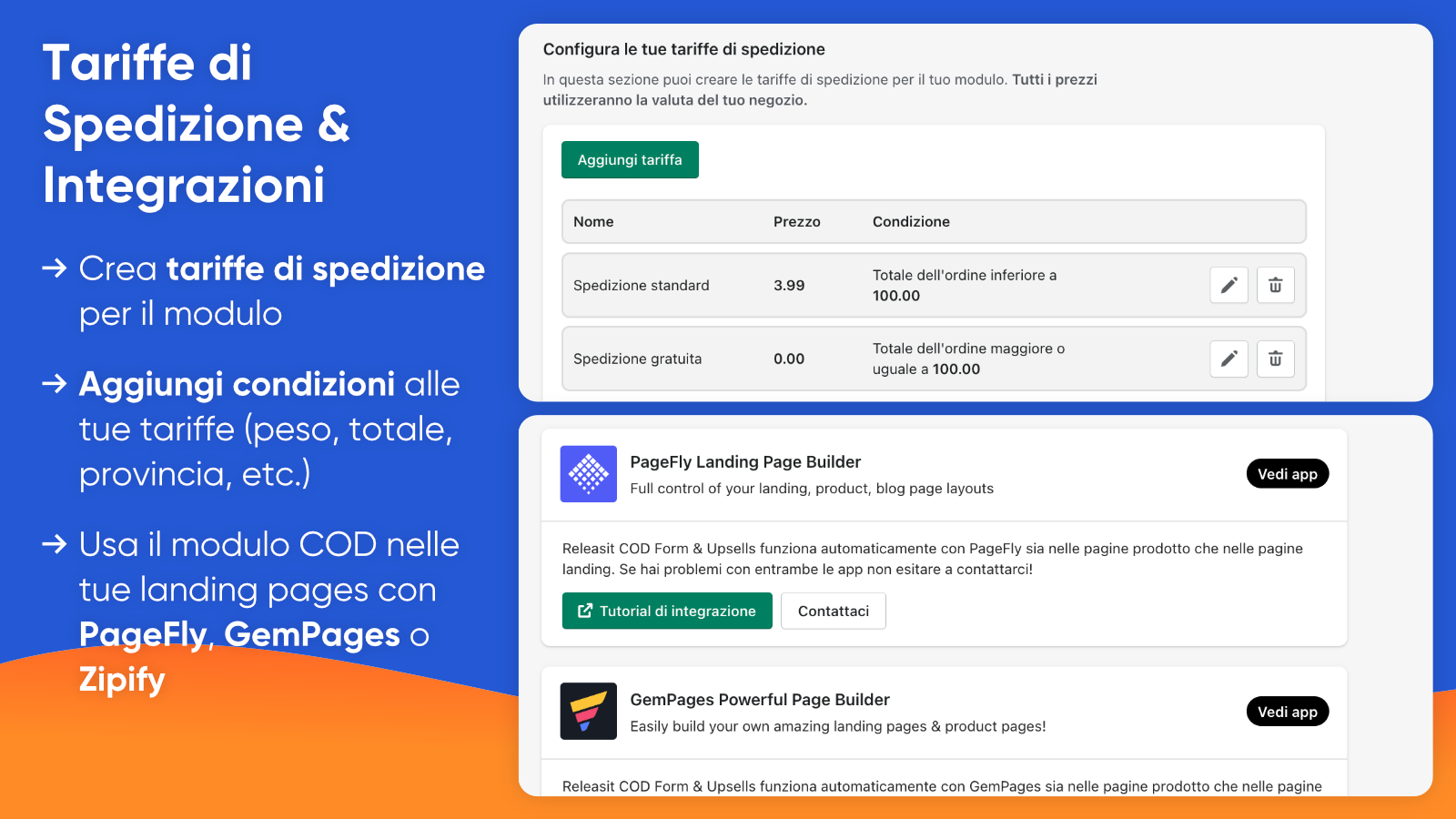Delete the Spedizione gratuita rate with trash icon
This screenshot has width=1456, height=819.
pyautogui.click(x=1276, y=359)
